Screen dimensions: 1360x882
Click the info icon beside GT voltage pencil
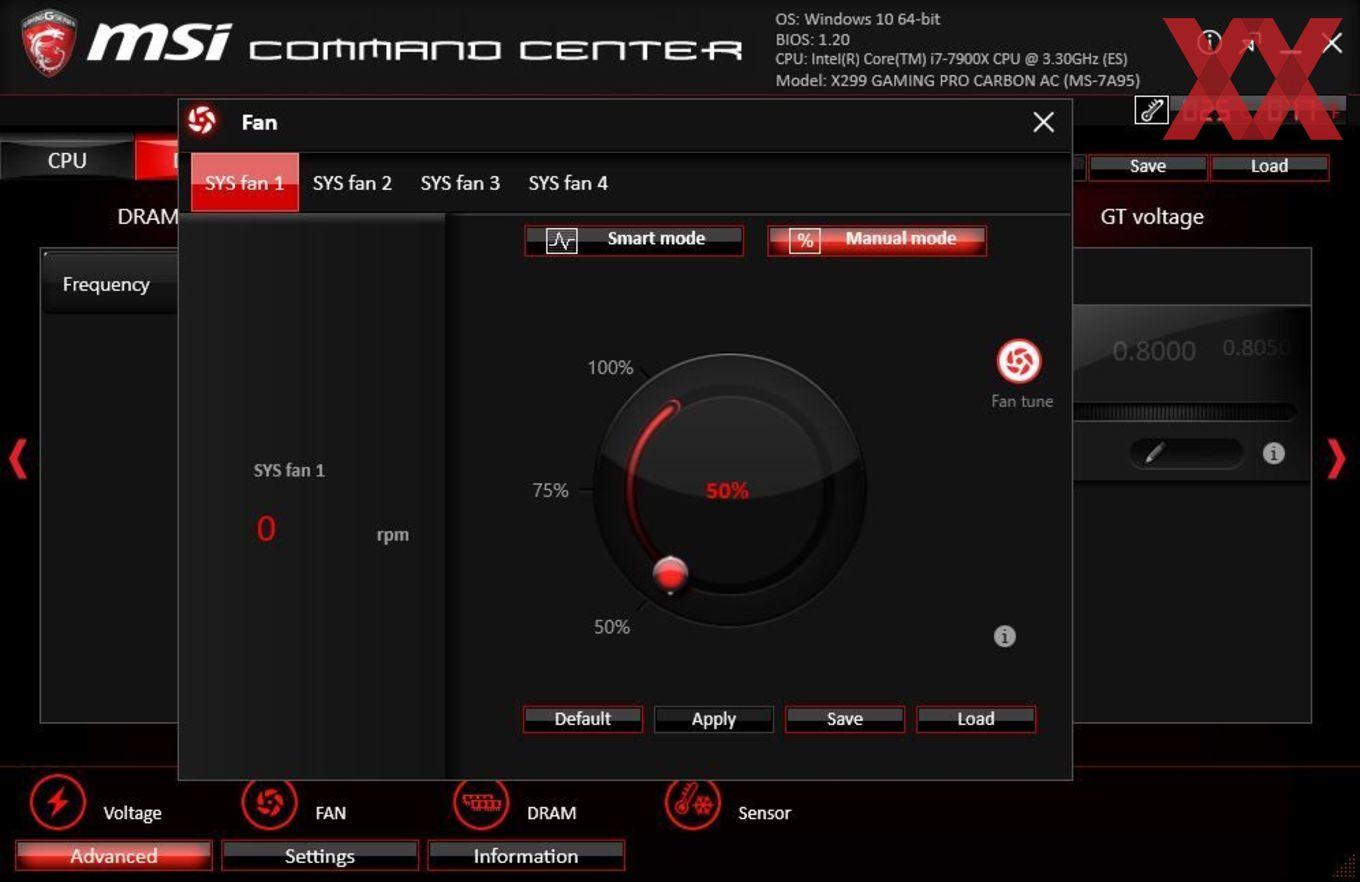pos(1273,453)
